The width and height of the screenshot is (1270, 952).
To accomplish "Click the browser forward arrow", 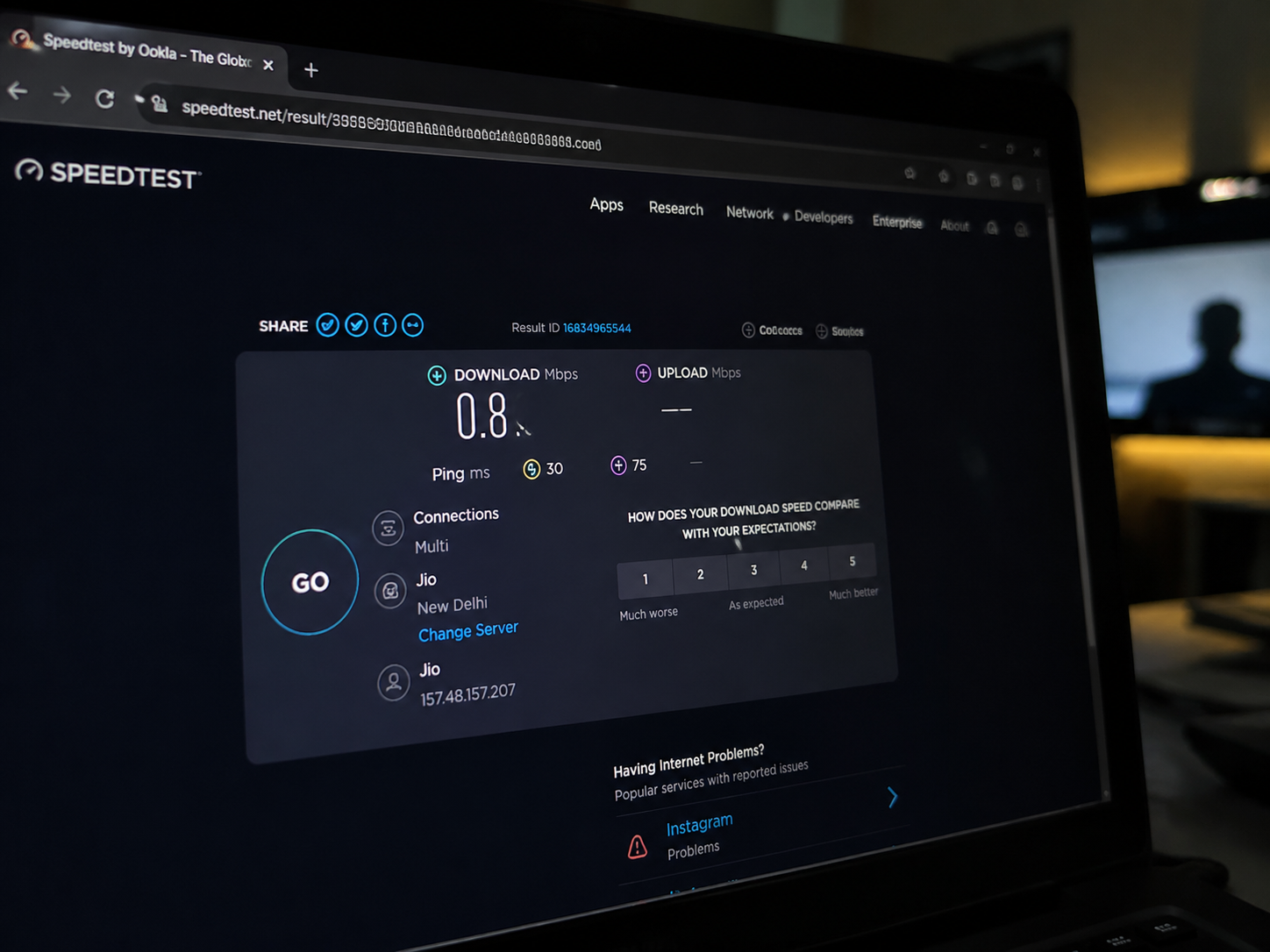I will click(61, 95).
